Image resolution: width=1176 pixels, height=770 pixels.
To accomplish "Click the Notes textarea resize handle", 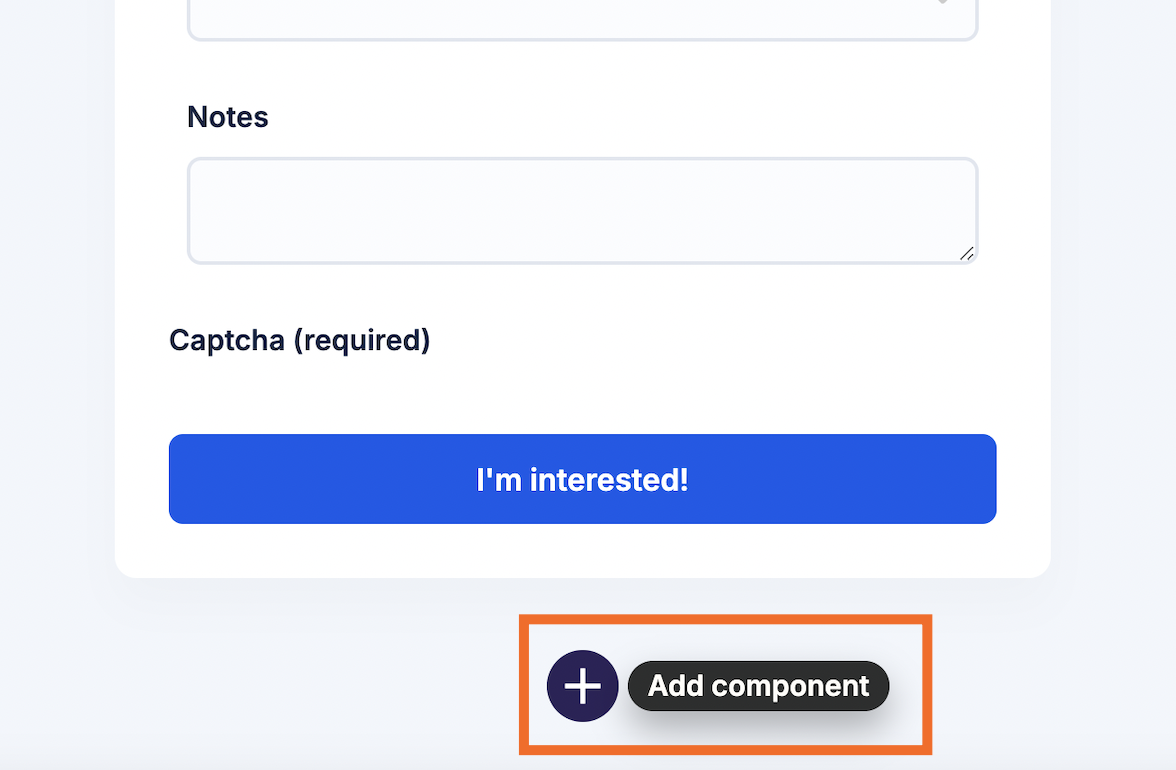I will click(x=966, y=254).
